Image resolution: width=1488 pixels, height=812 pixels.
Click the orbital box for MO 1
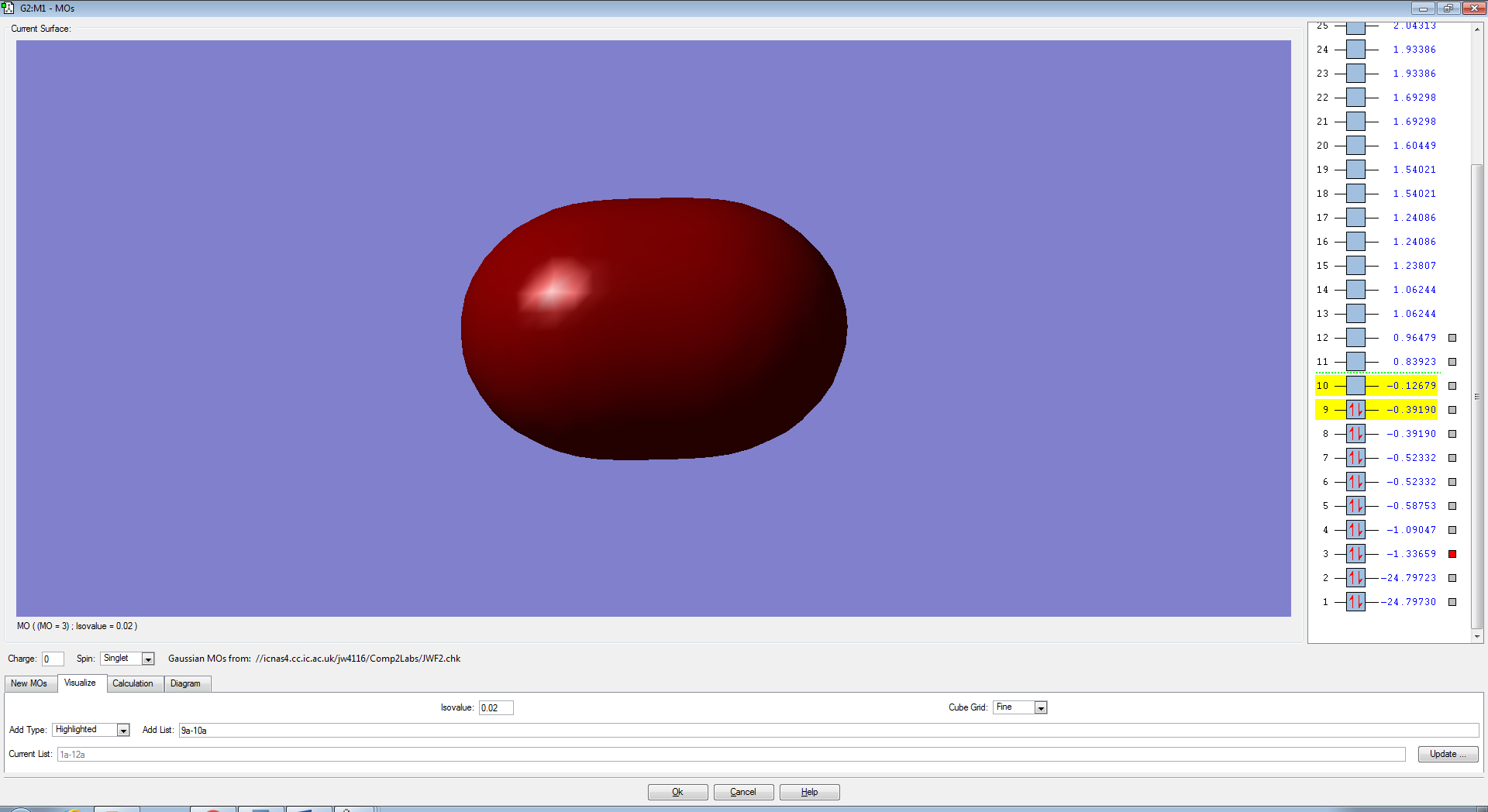[x=1355, y=602]
